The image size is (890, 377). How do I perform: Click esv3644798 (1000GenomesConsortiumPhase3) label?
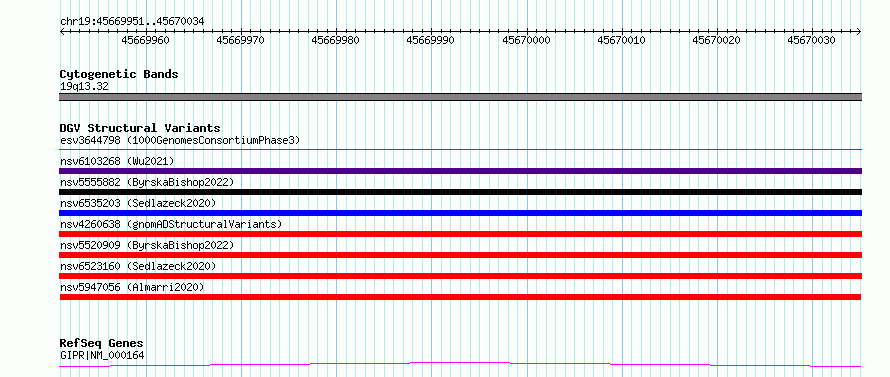pyautogui.click(x=180, y=140)
